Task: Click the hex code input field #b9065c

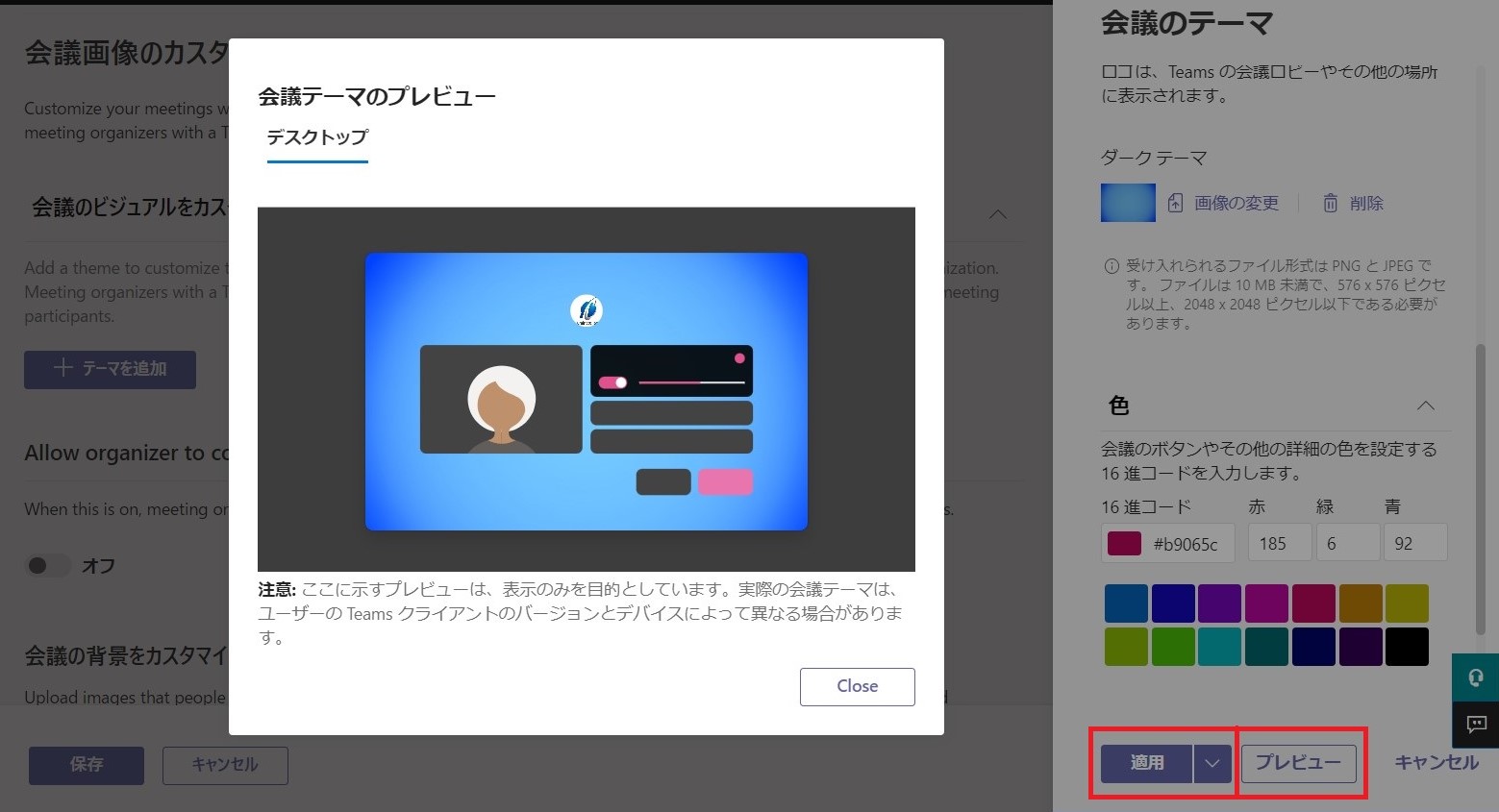Action: (1167, 543)
